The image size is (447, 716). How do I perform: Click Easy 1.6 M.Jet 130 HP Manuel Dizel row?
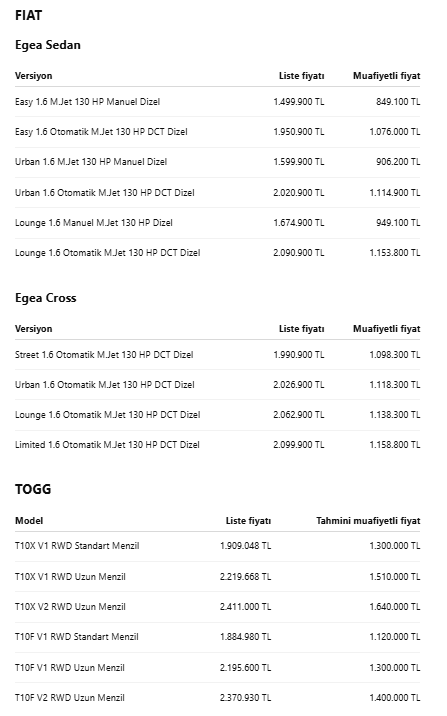coord(217,102)
